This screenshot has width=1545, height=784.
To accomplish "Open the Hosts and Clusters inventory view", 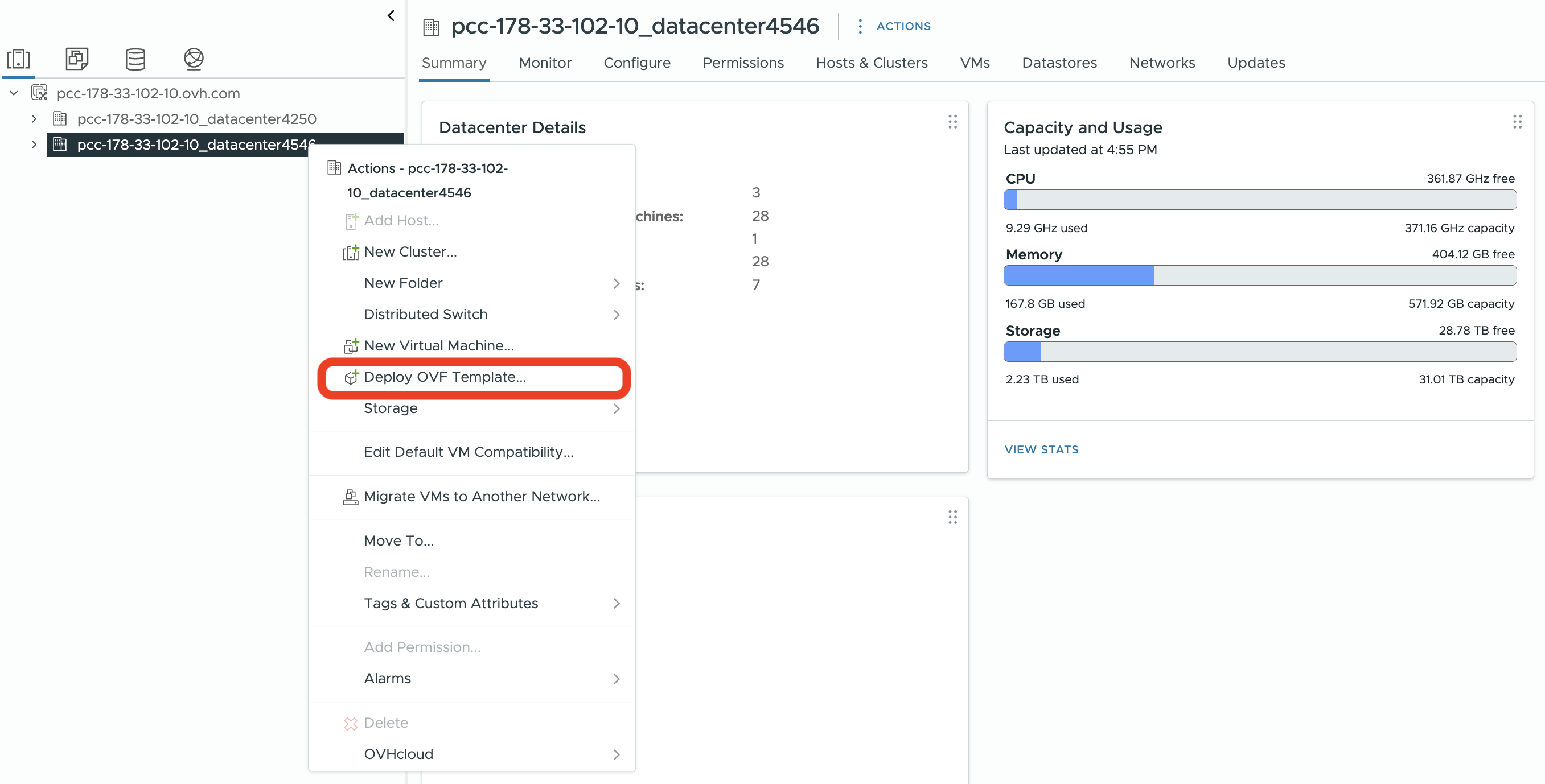I will [x=19, y=59].
